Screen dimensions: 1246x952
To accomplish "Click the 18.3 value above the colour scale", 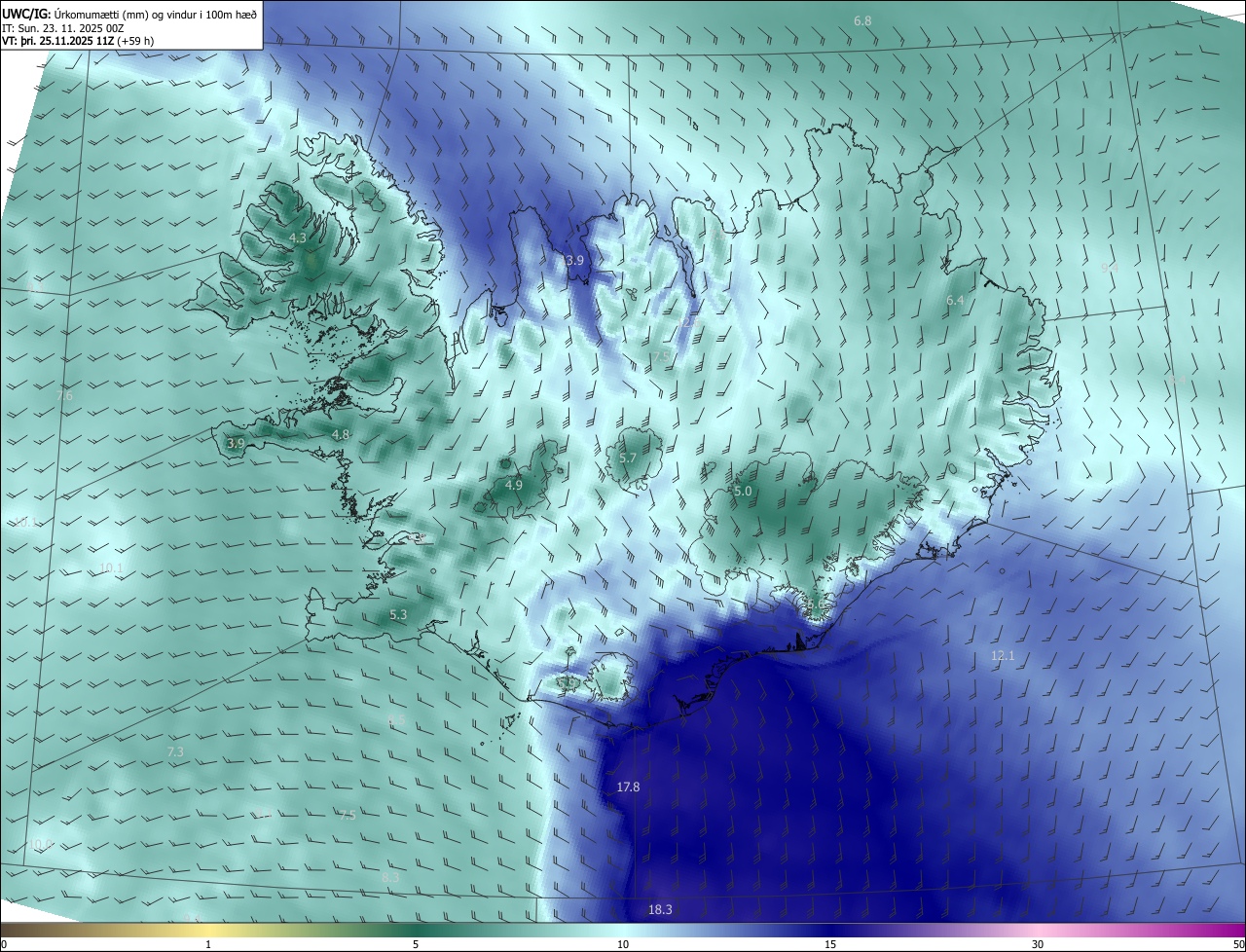I will click(x=660, y=910).
